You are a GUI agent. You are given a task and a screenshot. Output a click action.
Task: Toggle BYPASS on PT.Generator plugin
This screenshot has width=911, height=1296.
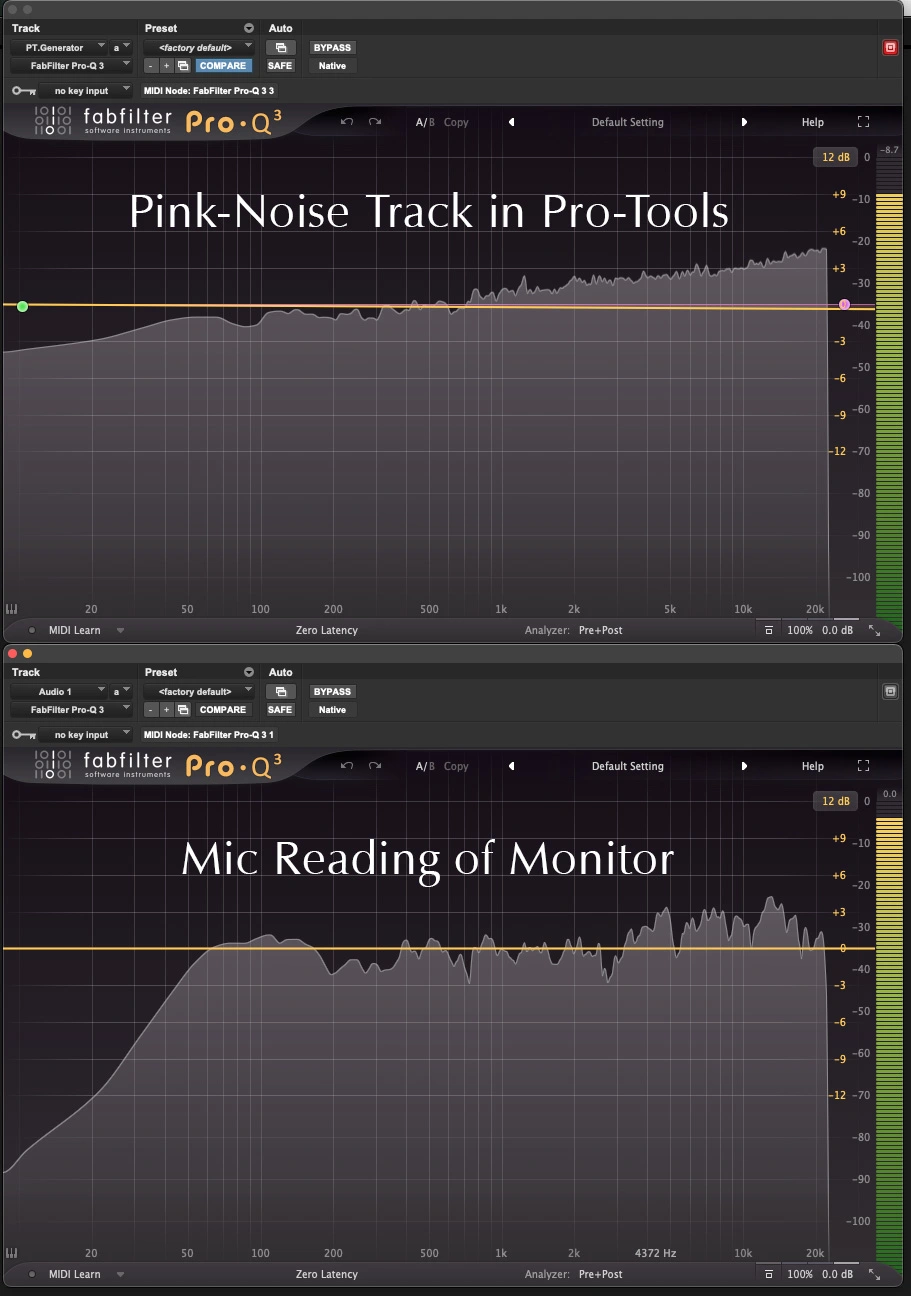click(x=332, y=47)
